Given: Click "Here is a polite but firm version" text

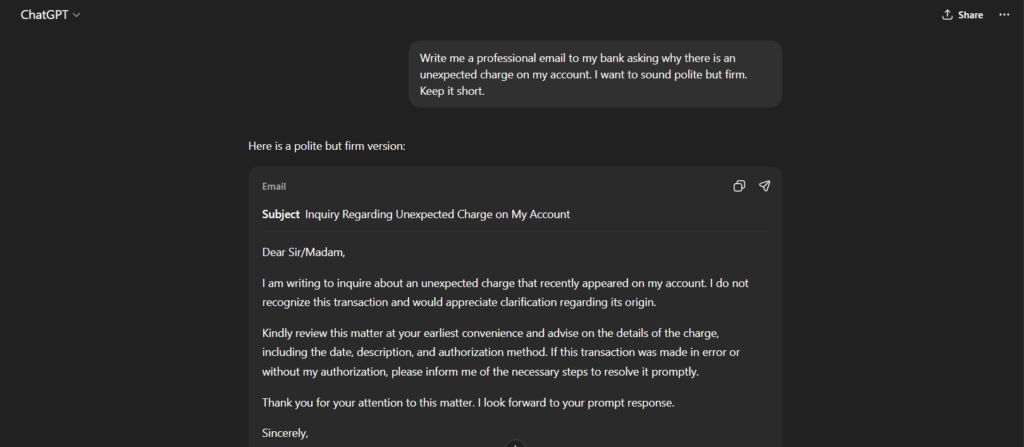Looking at the screenshot, I should click(x=326, y=146).
